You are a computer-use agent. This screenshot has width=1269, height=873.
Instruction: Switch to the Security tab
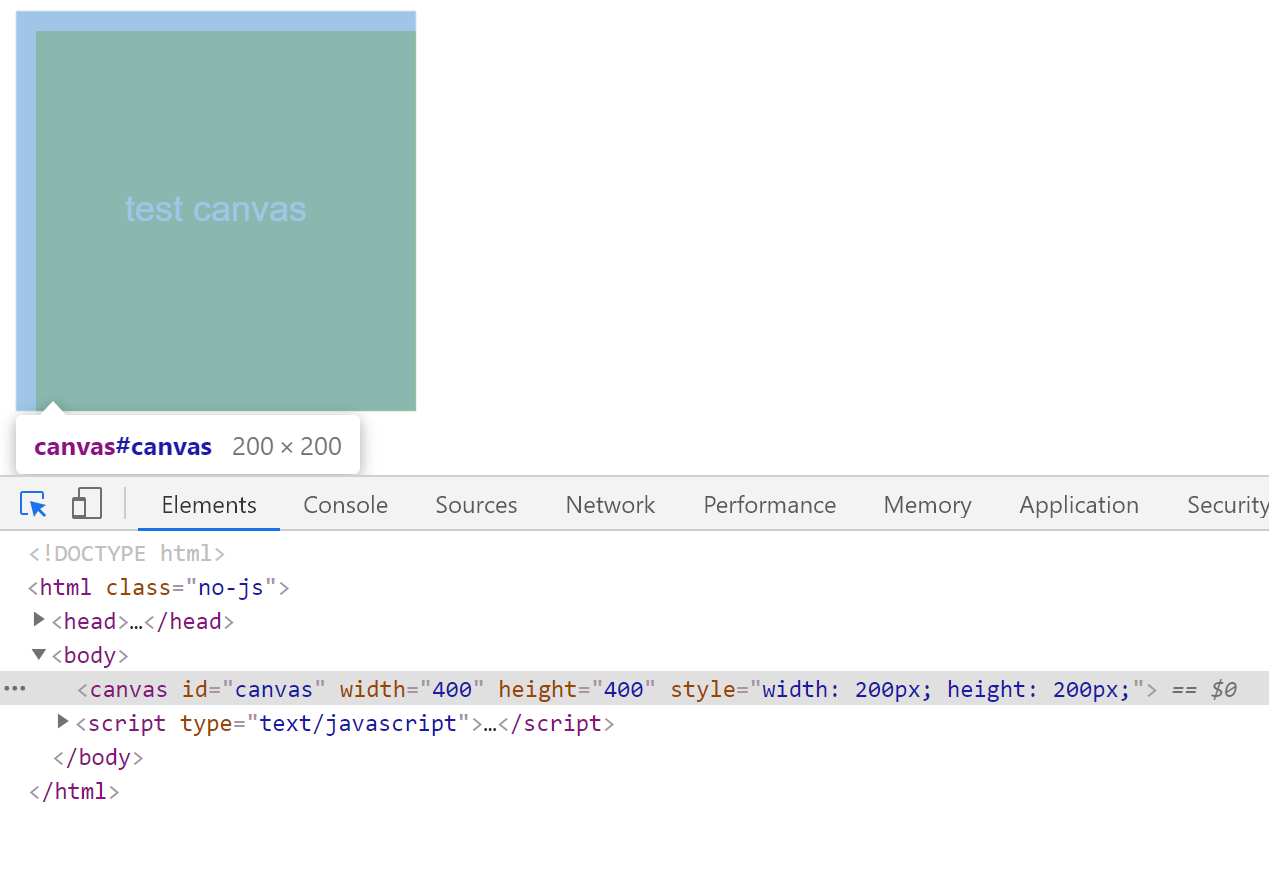(1227, 505)
